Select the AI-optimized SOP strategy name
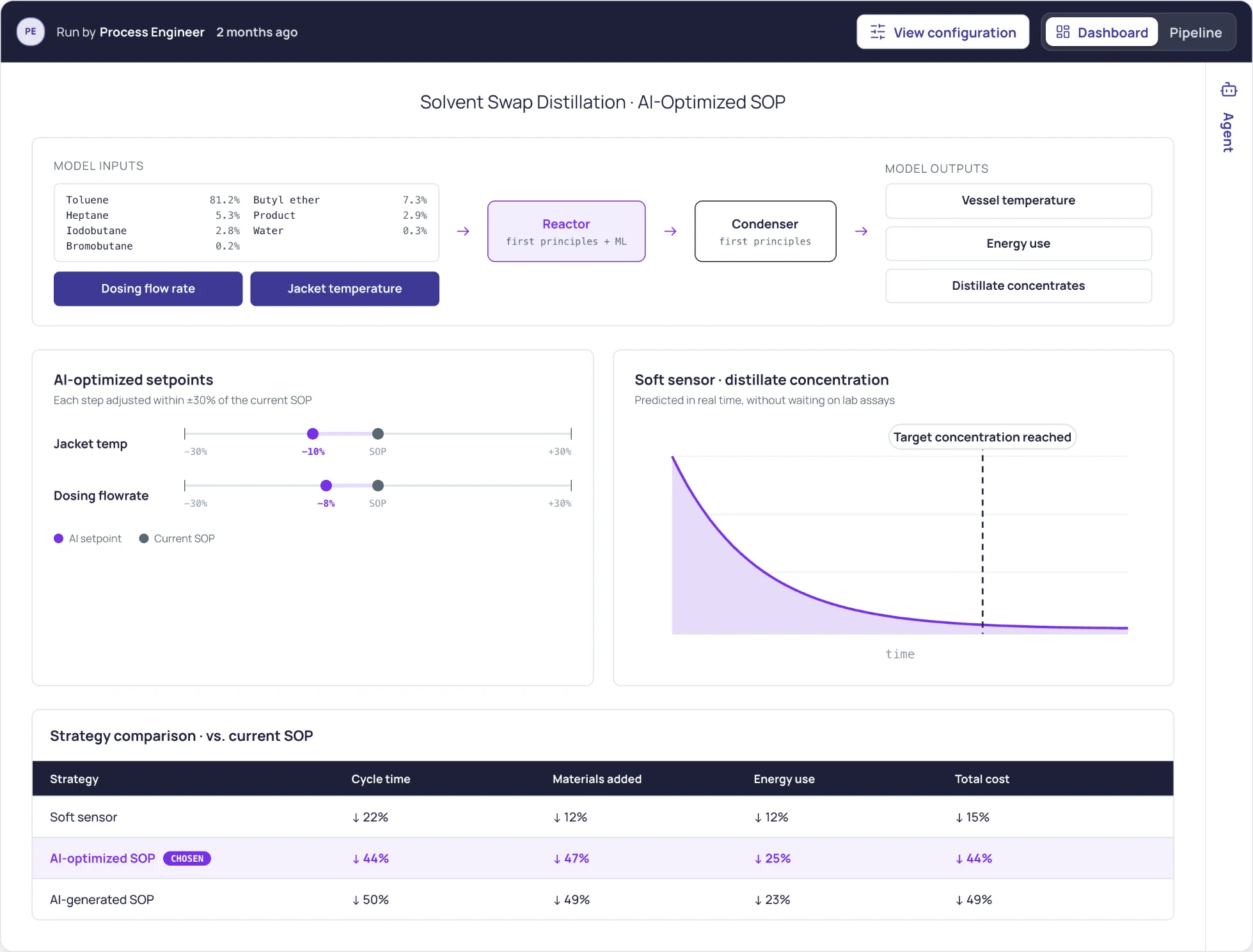Screen dimensions: 1253x952 (102, 859)
